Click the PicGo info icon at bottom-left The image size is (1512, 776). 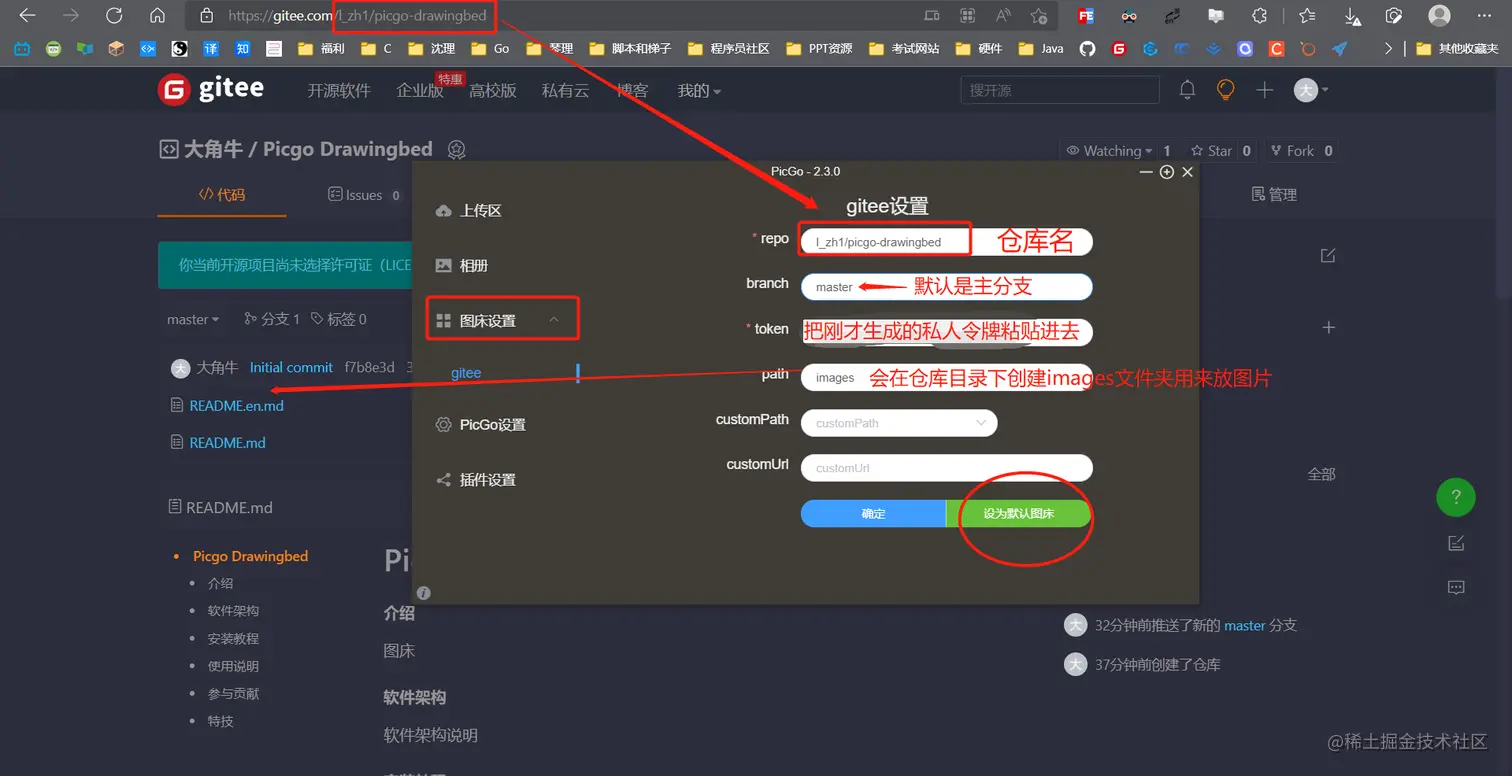click(423, 592)
